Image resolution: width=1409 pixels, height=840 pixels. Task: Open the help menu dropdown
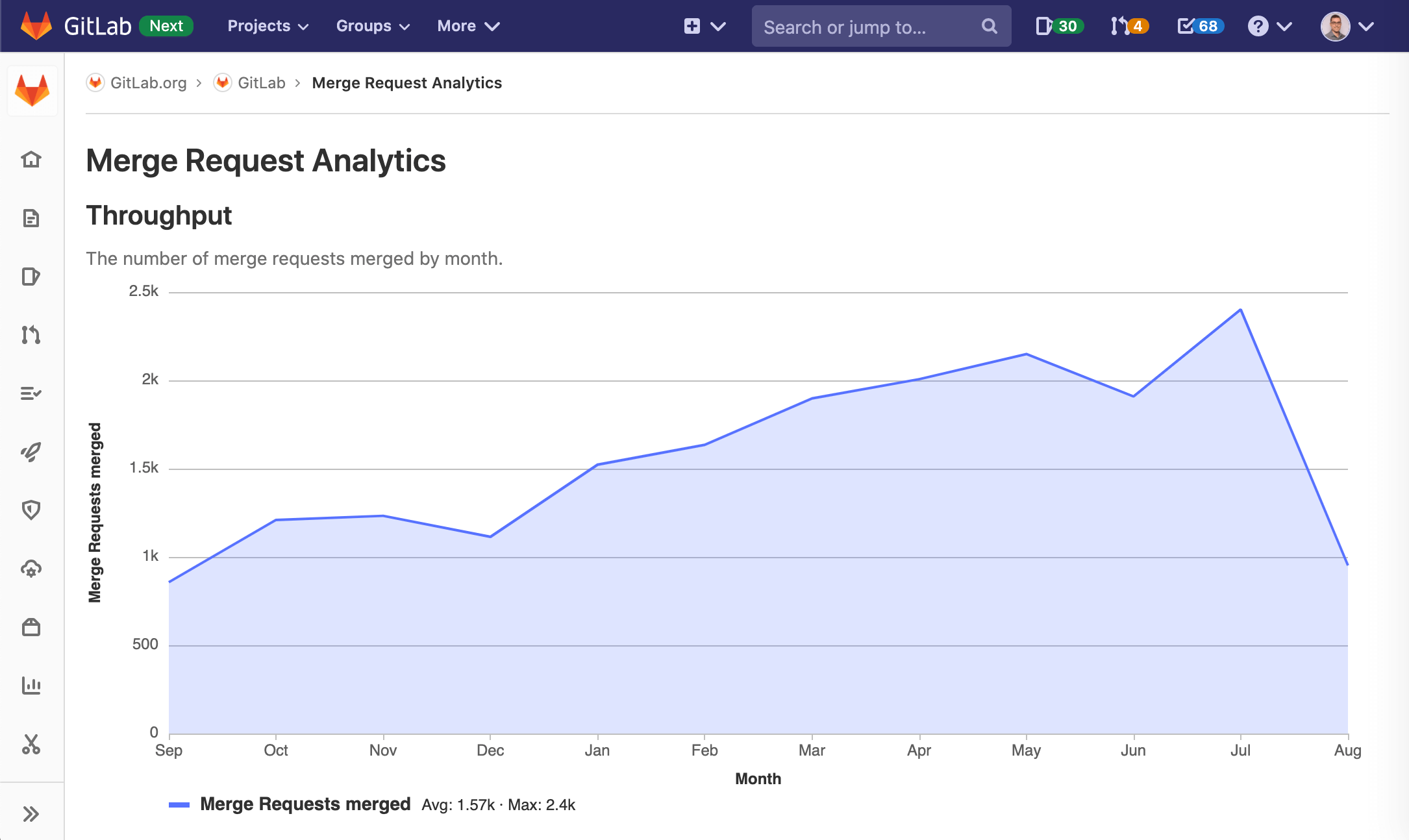point(1270,27)
